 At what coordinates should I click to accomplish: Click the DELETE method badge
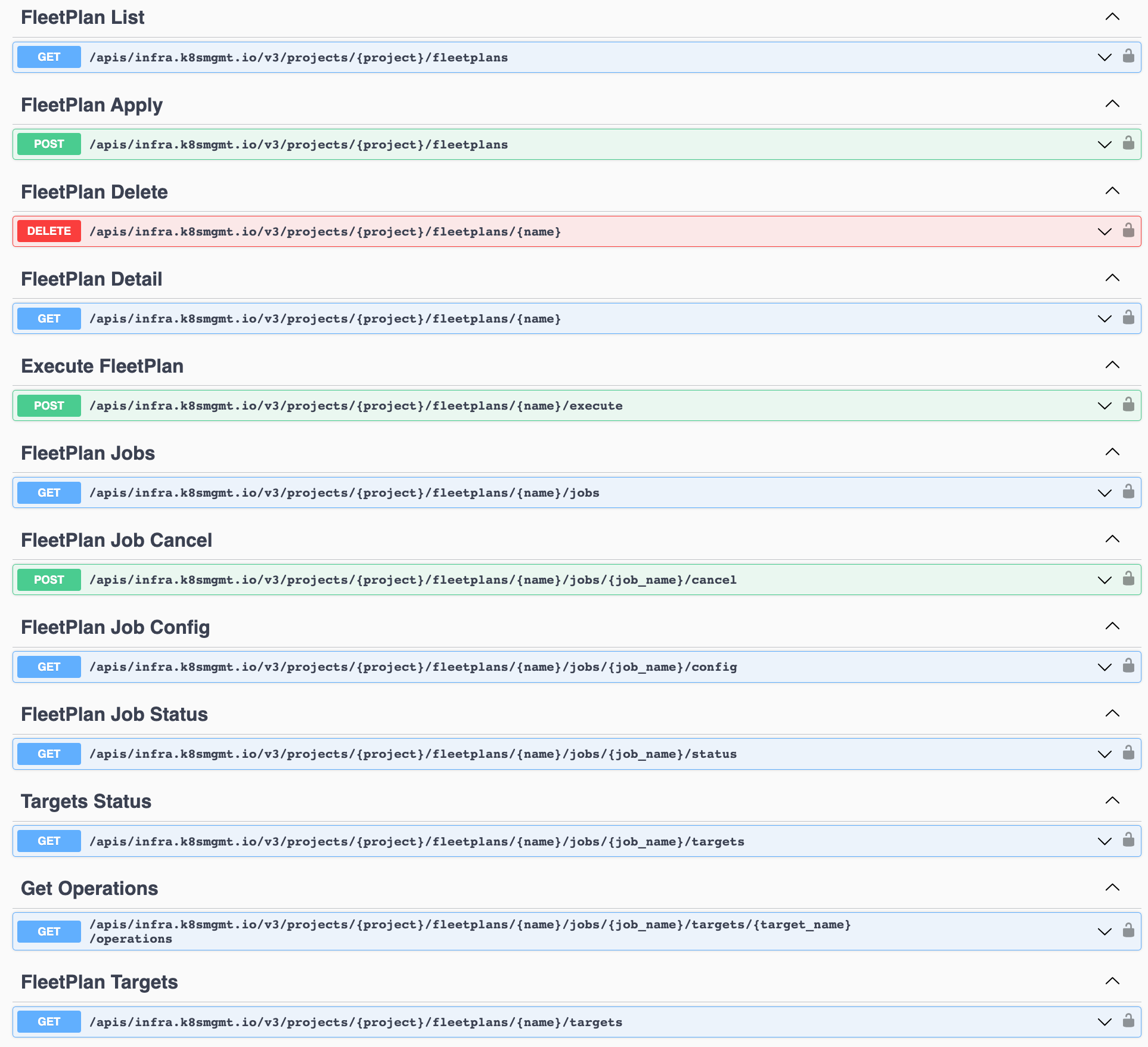[49, 231]
